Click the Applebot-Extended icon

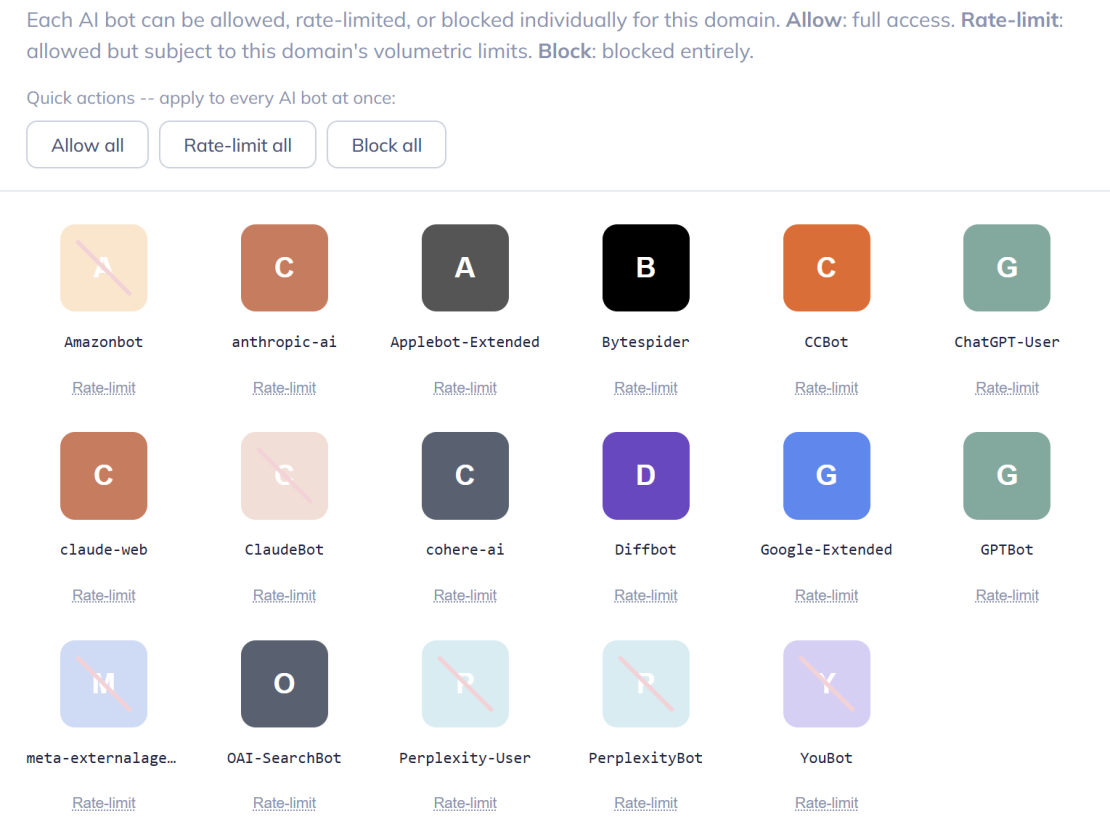pyautogui.click(x=465, y=268)
